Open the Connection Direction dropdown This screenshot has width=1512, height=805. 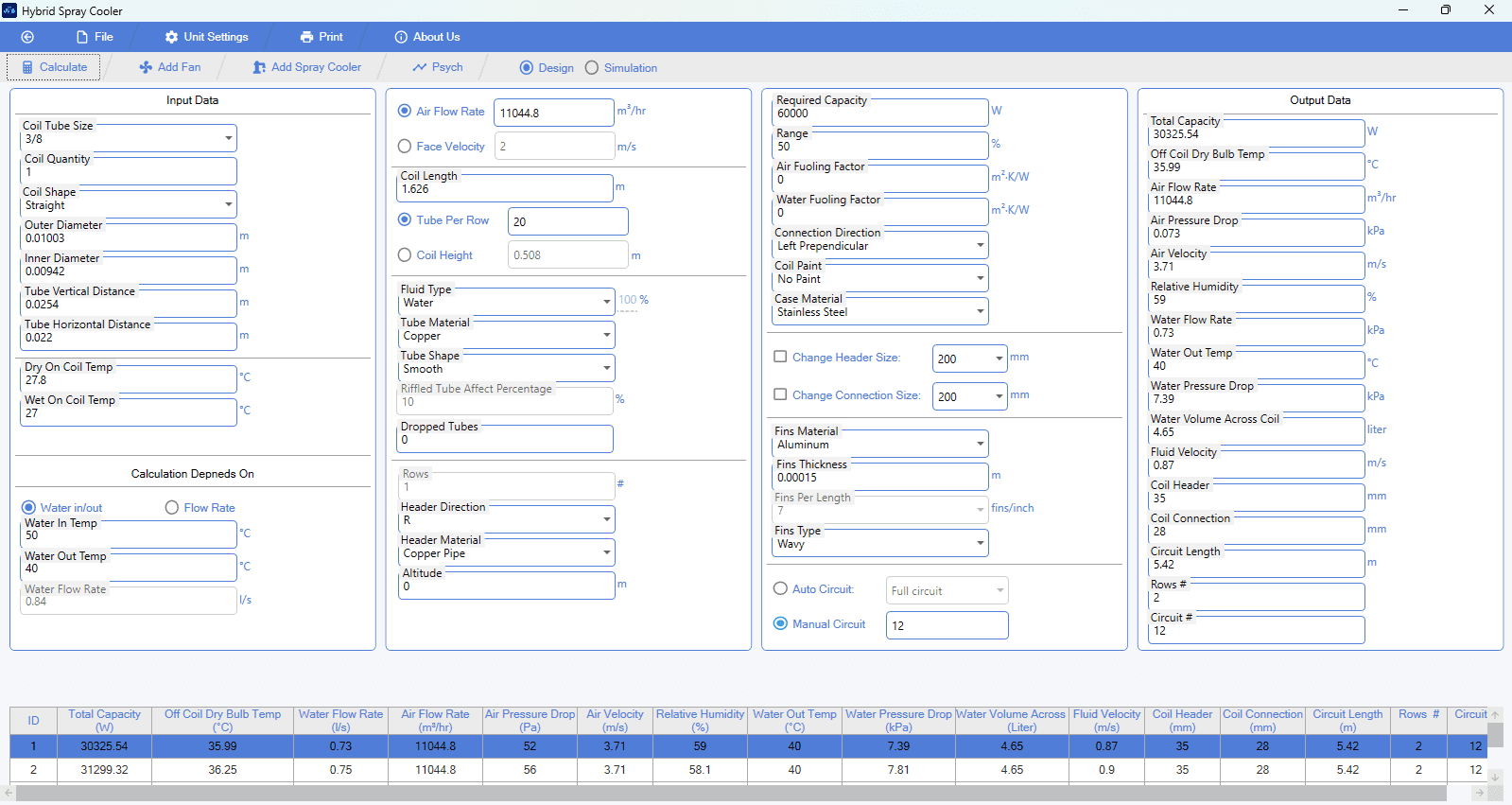click(880, 246)
